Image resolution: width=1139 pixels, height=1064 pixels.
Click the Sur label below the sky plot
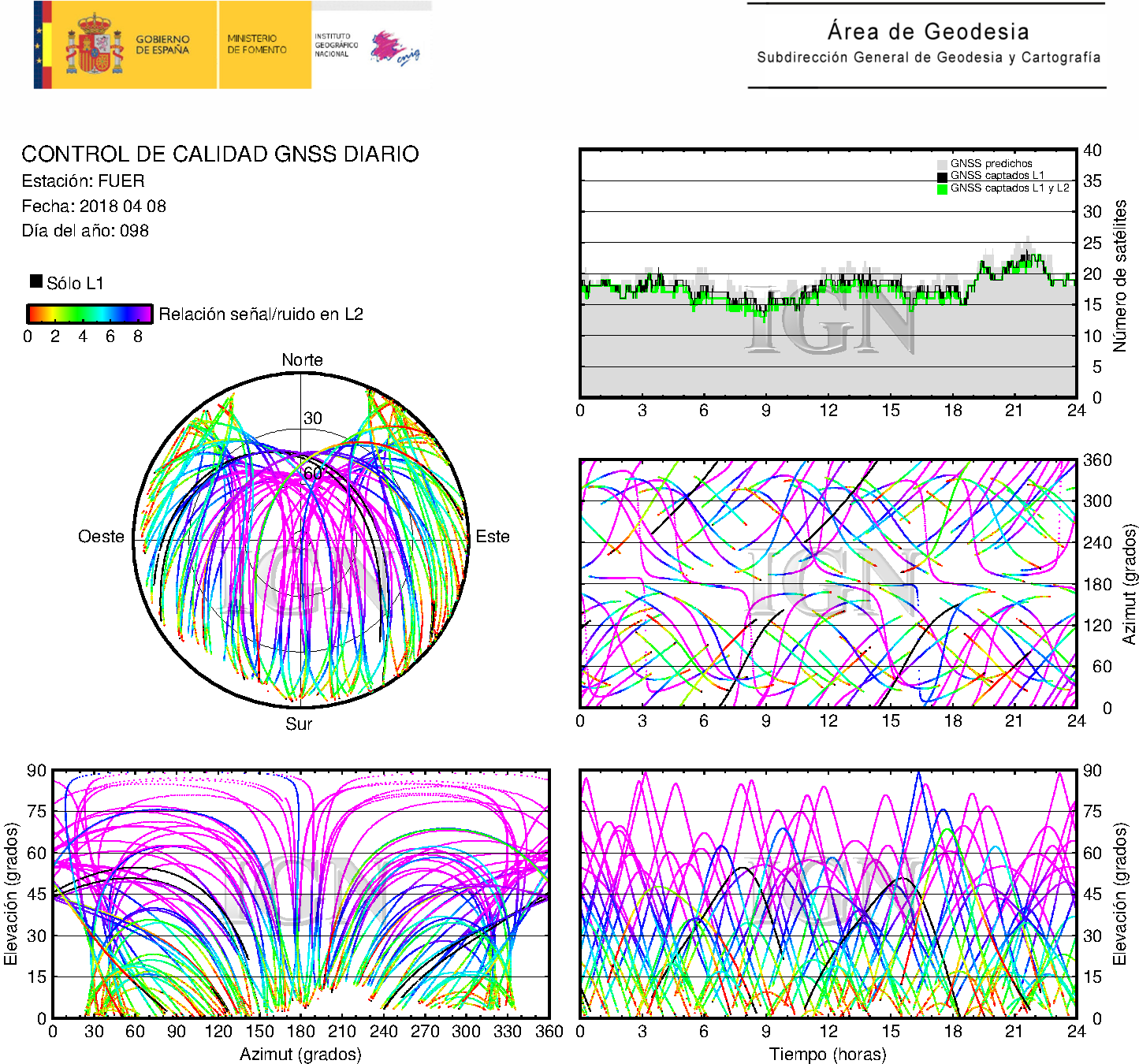tap(299, 724)
